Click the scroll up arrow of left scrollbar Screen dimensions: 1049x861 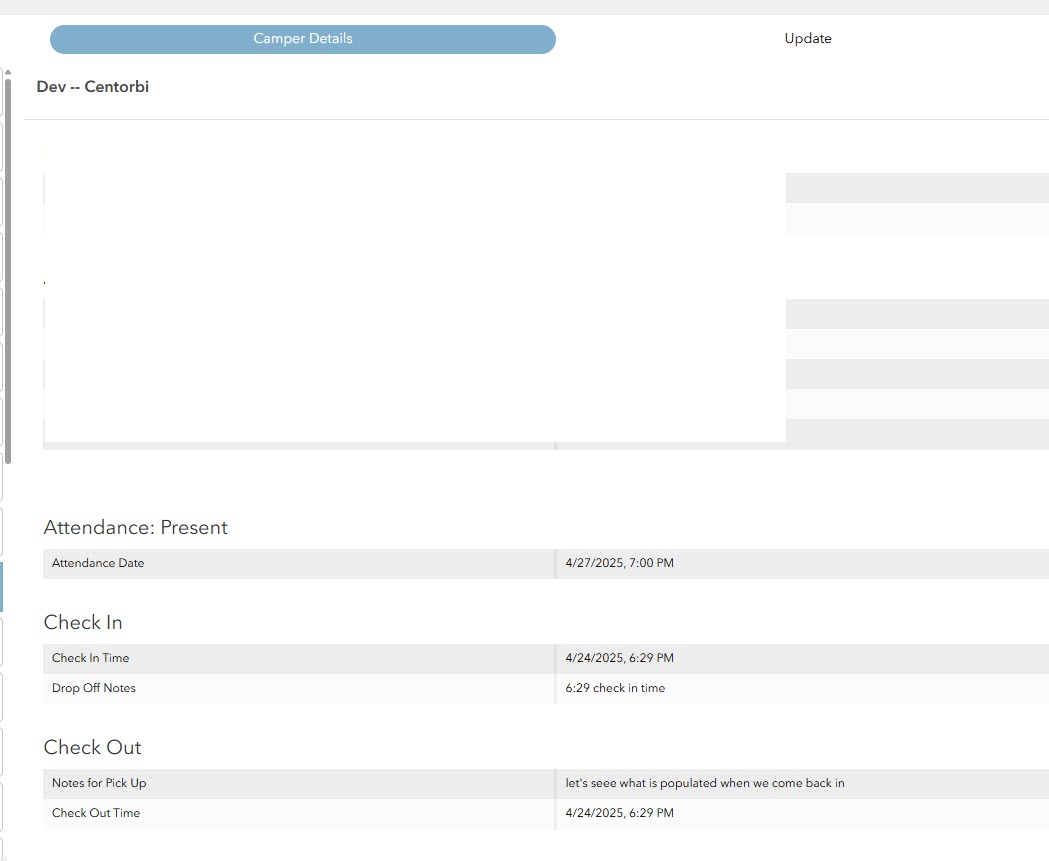tap(8, 72)
